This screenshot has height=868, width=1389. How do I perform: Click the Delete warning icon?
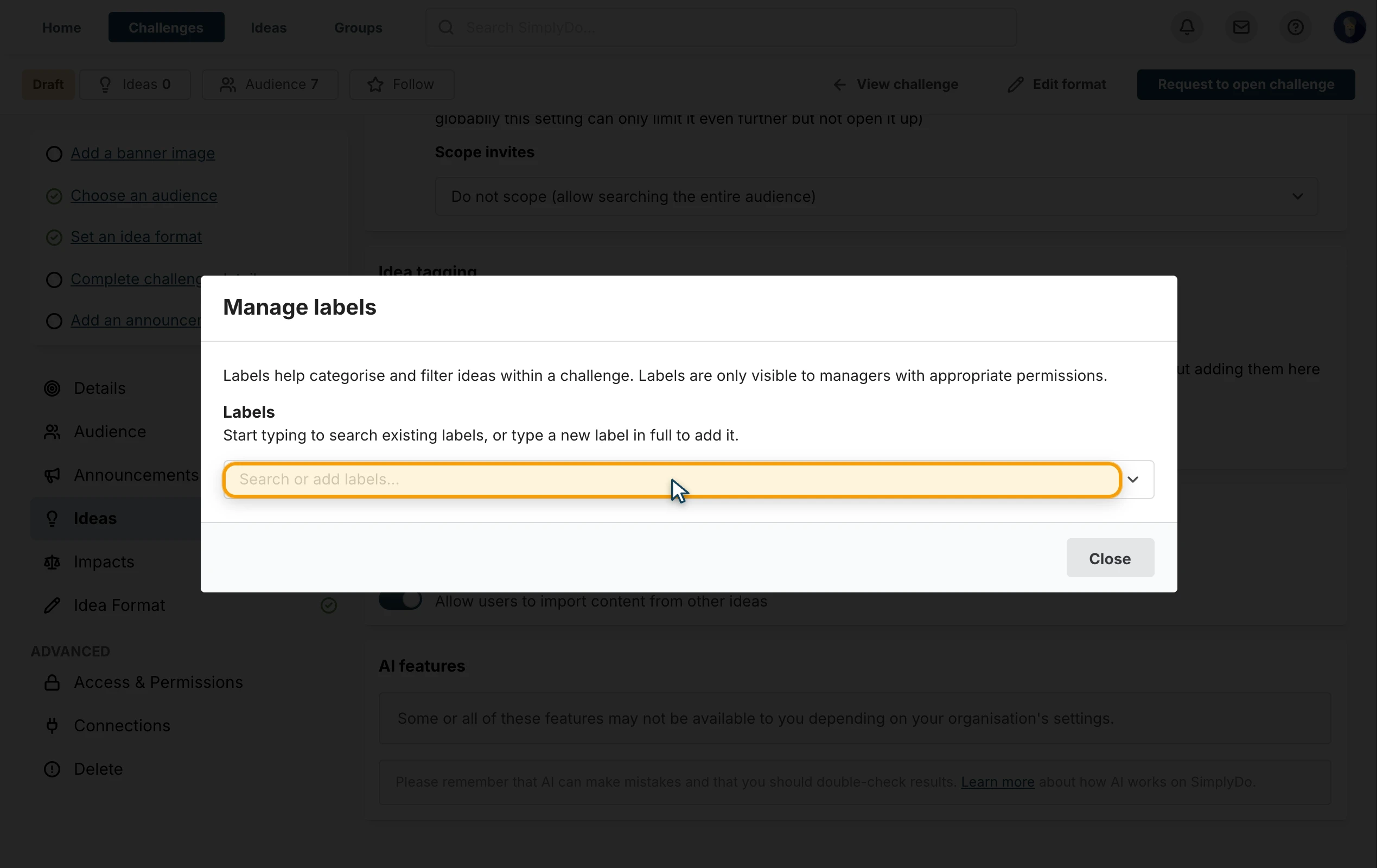point(52,769)
